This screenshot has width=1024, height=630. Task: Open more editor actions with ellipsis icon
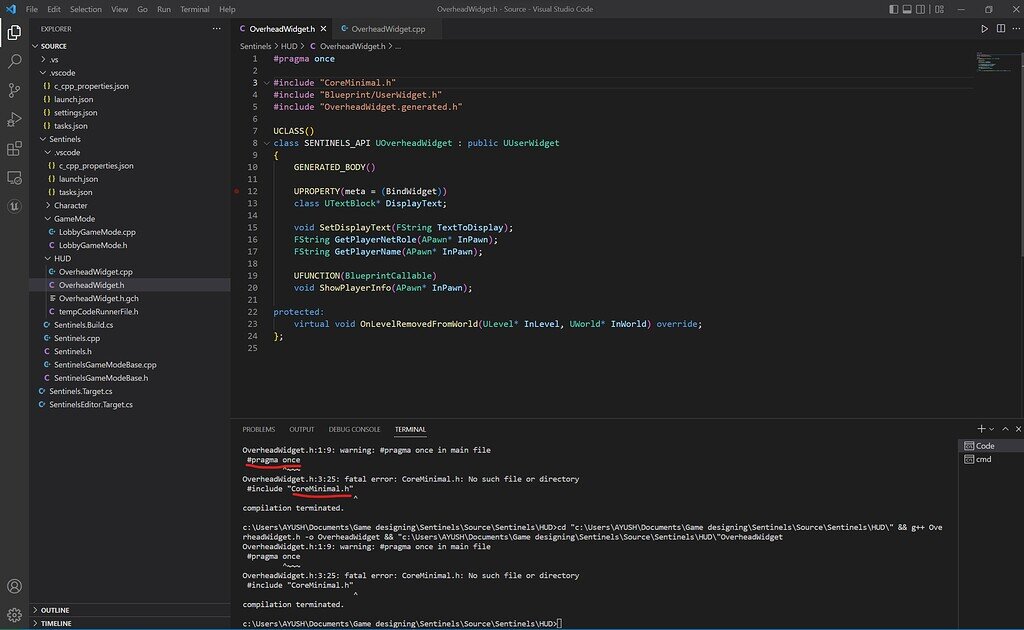(x=1017, y=29)
